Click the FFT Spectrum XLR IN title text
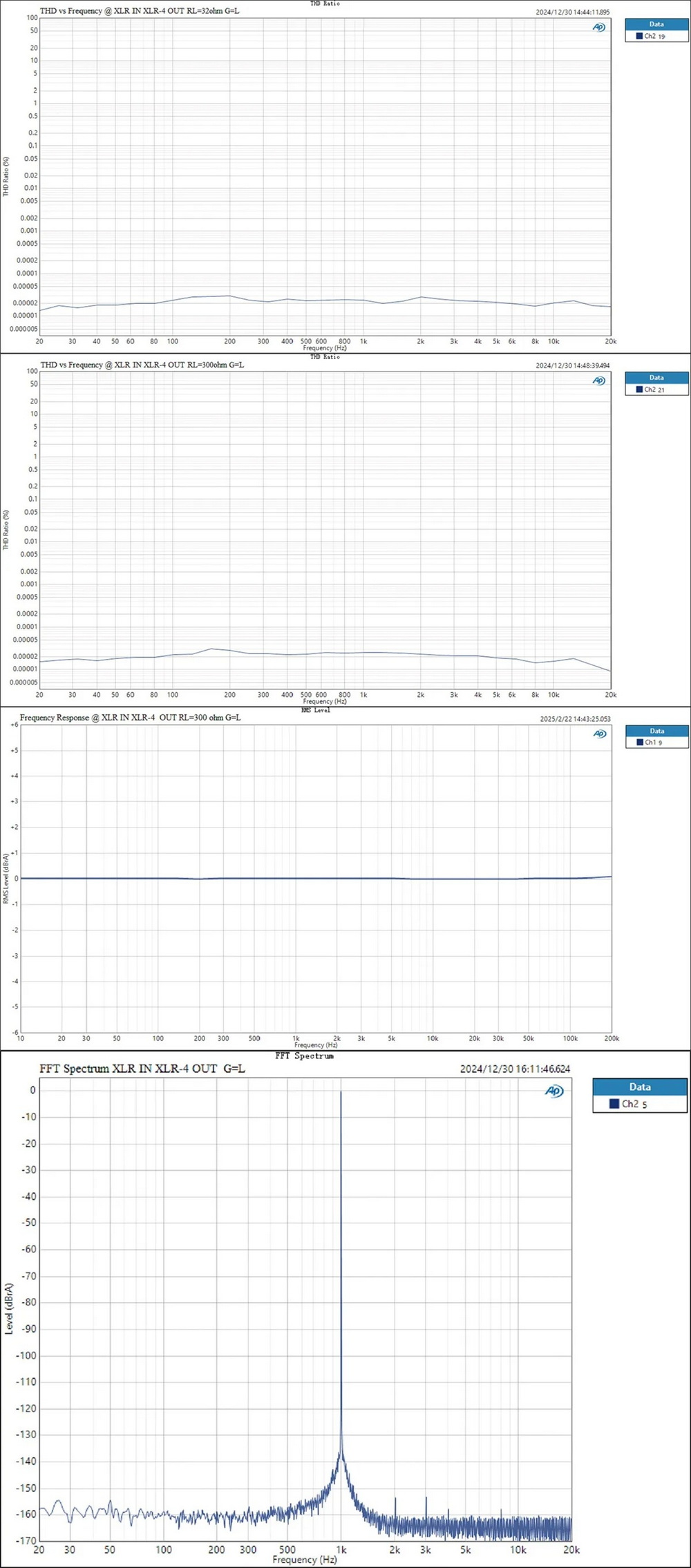The height and width of the screenshot is (1568, 691). coord(142,1069)
